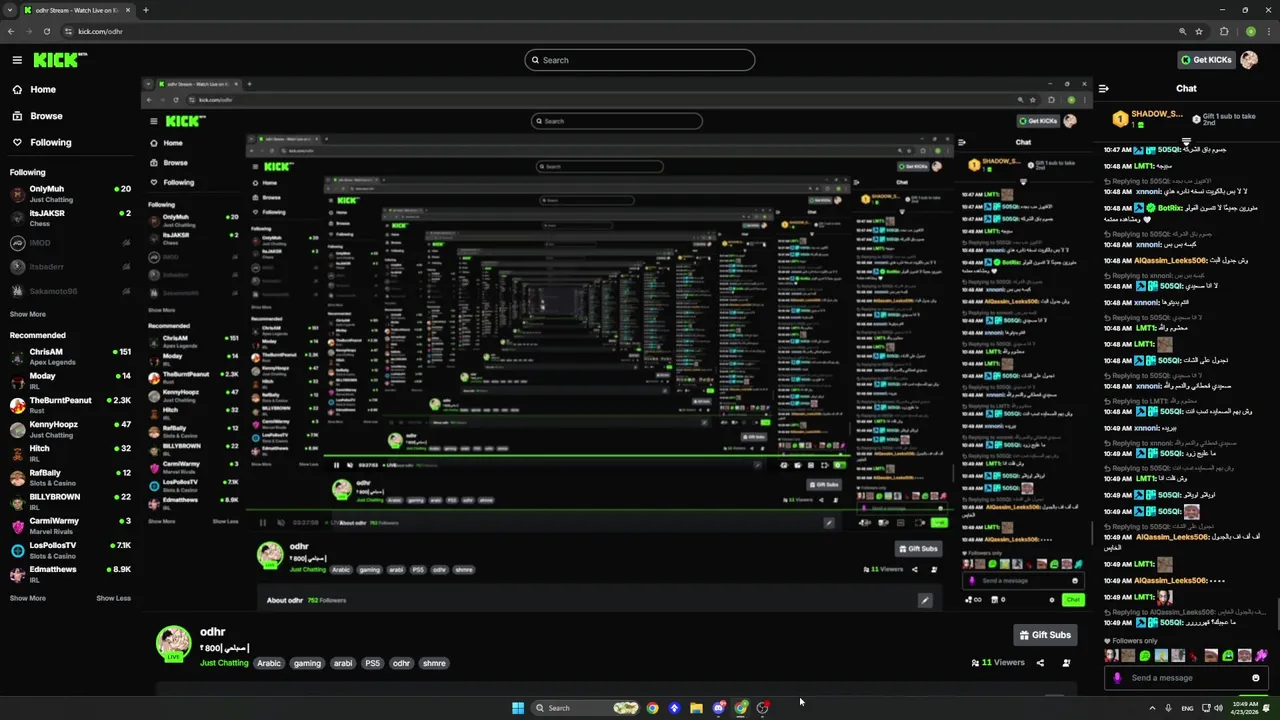Go back in browser
This screenshot has height=720, width=1280.
(11, 31)
